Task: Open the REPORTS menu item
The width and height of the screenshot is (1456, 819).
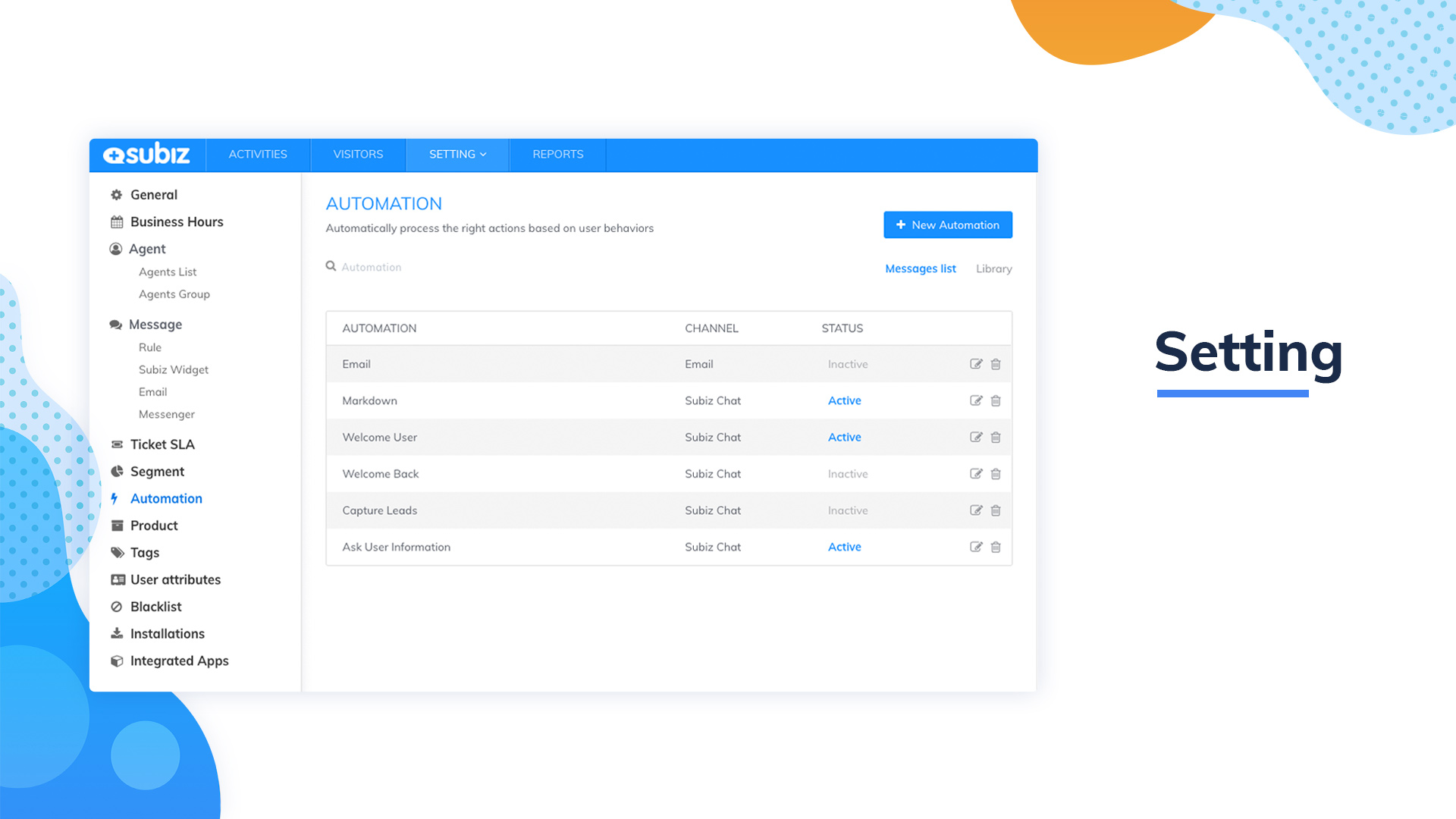Action: point(557,155)
